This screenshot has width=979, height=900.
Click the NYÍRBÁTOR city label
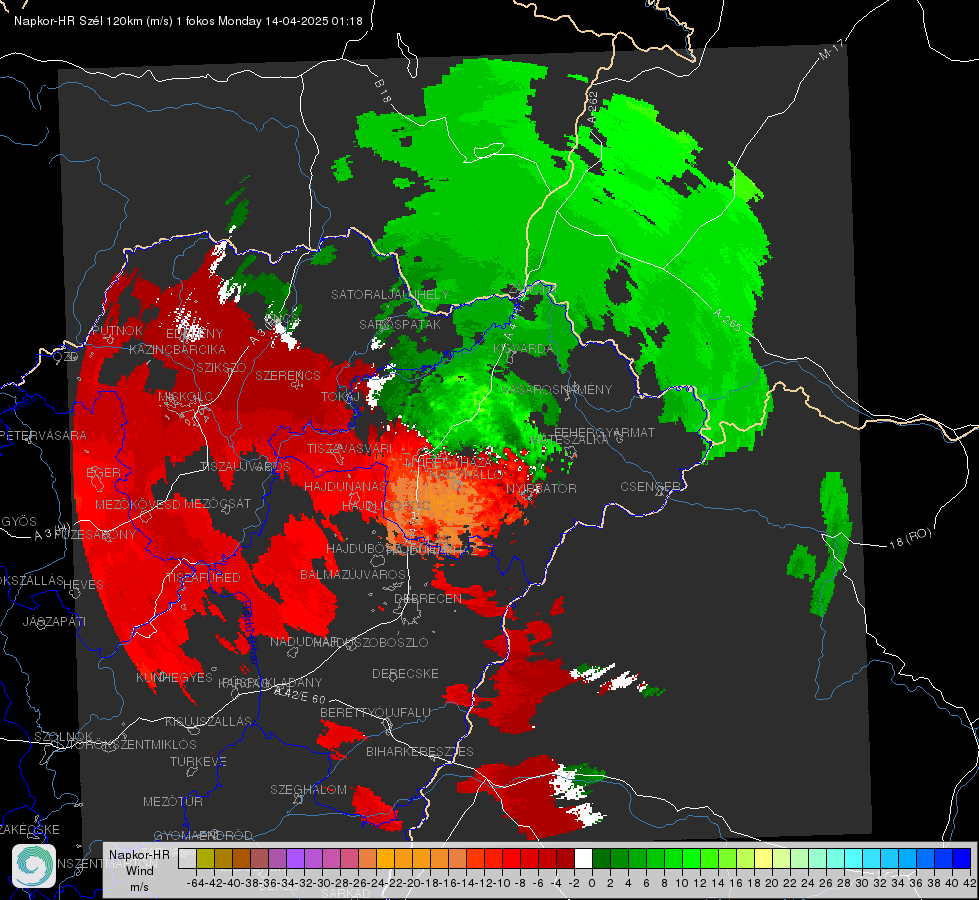(x=541, y=488)
